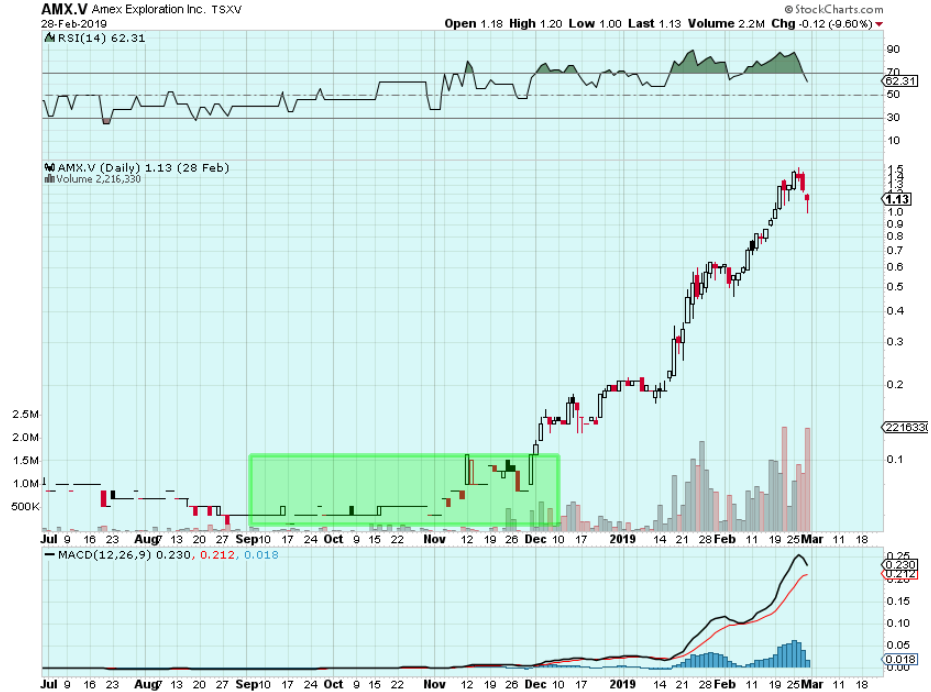Viewport: 931px width, 692px height.
Task: Click the 1.0M volume axis label
Action: point(26,484)
